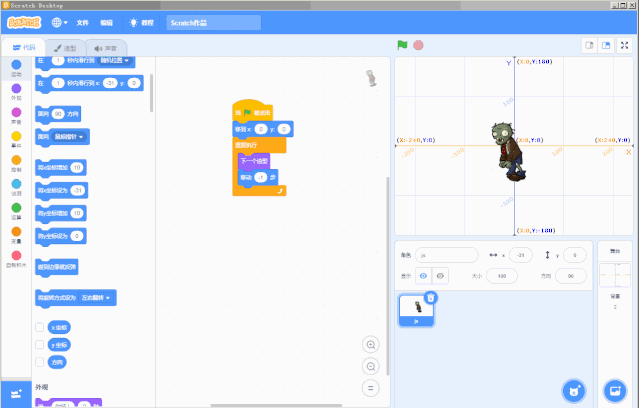This screenshot has width=639, height=408.
Task: Select the My Blocks category circle
Action: (16, 256)
